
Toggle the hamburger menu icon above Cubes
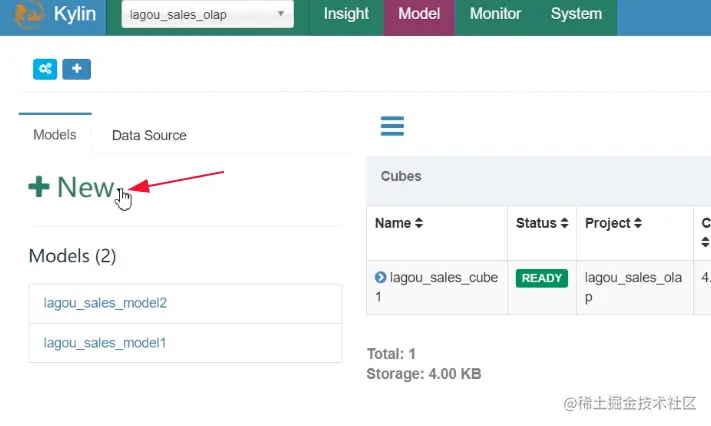[392, 126]
